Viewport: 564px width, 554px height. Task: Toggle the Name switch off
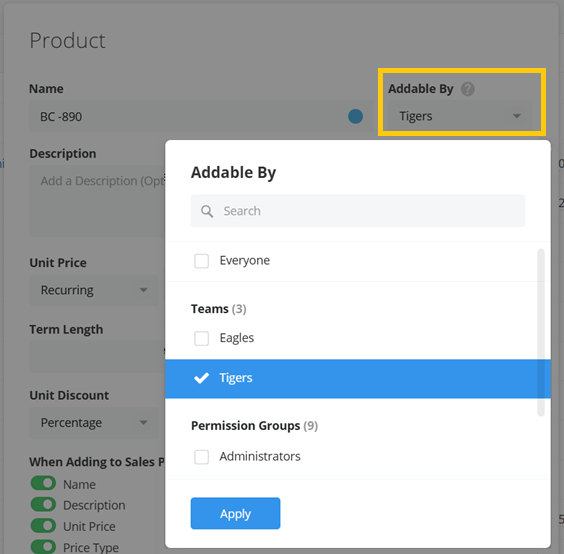pyautogui.click(x=44, y=483)
